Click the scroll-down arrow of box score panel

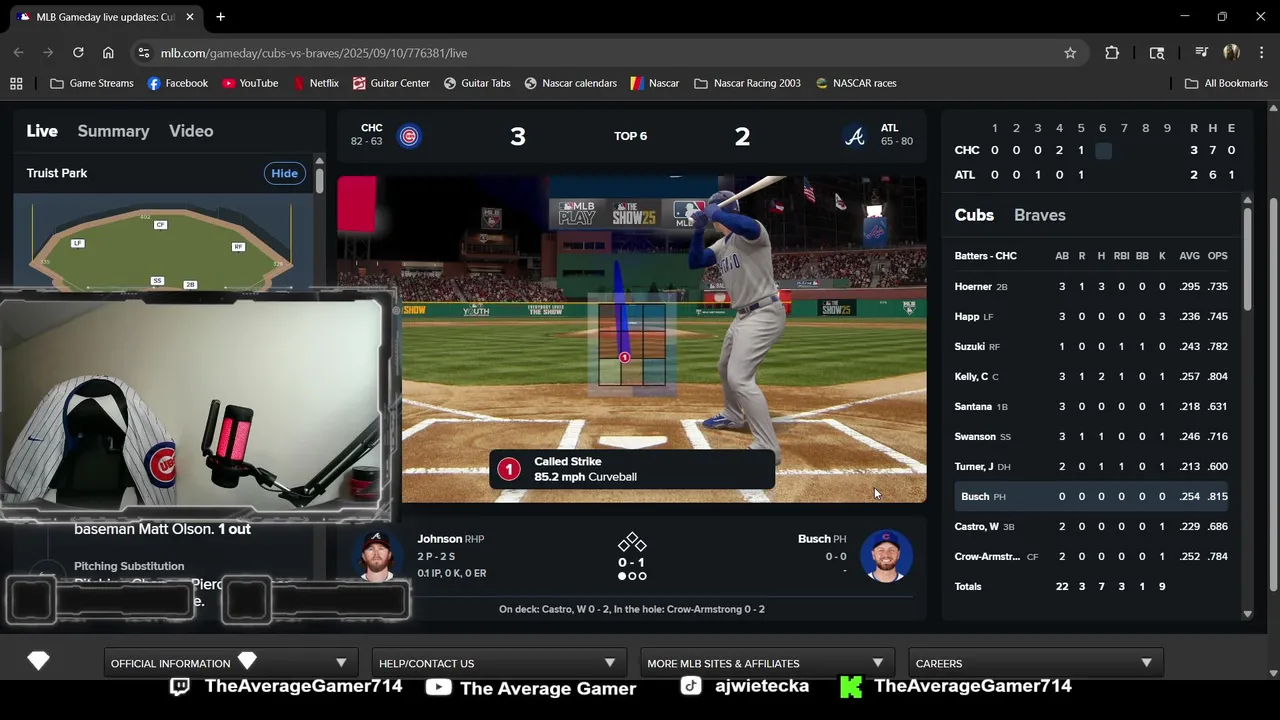[1247, 614]
